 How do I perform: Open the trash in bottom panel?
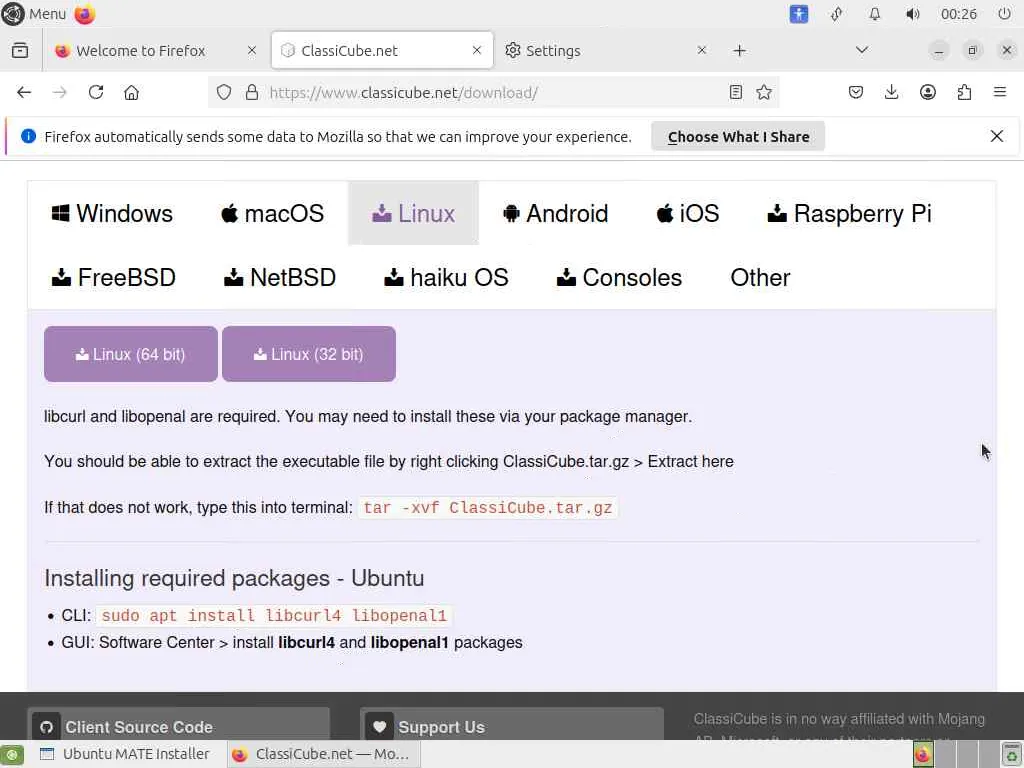(1011, 754)
